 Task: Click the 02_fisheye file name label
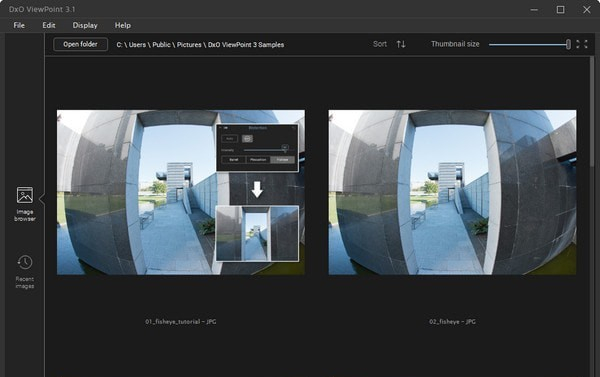[452, 322]
